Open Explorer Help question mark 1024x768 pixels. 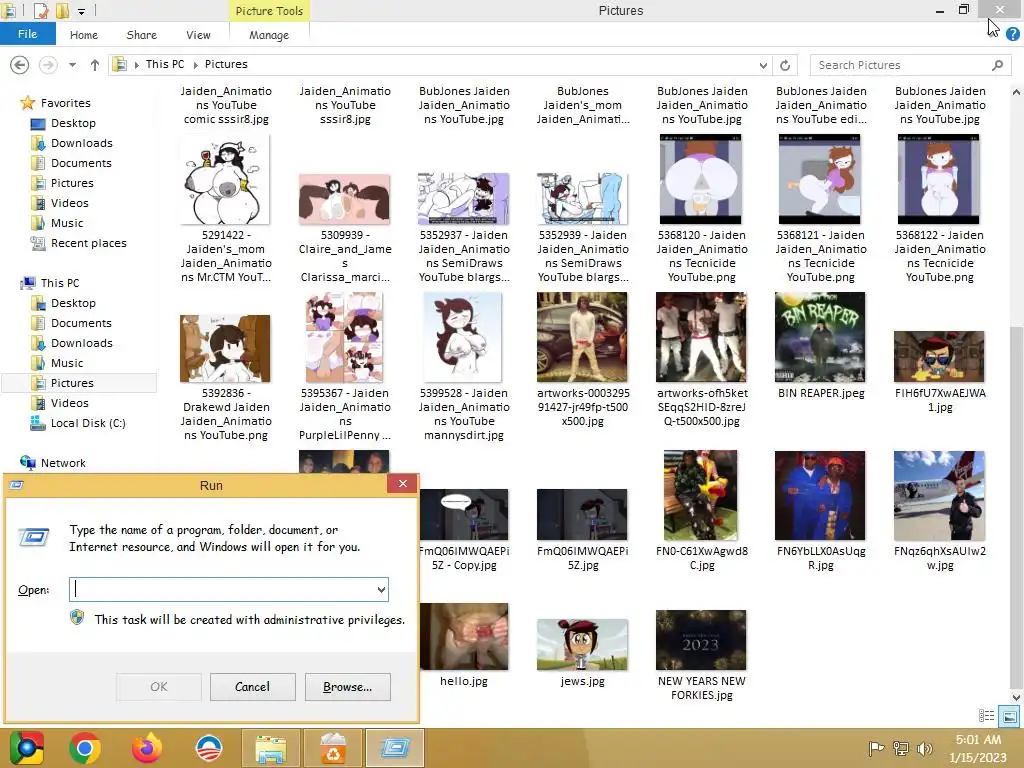[1013, 35]
